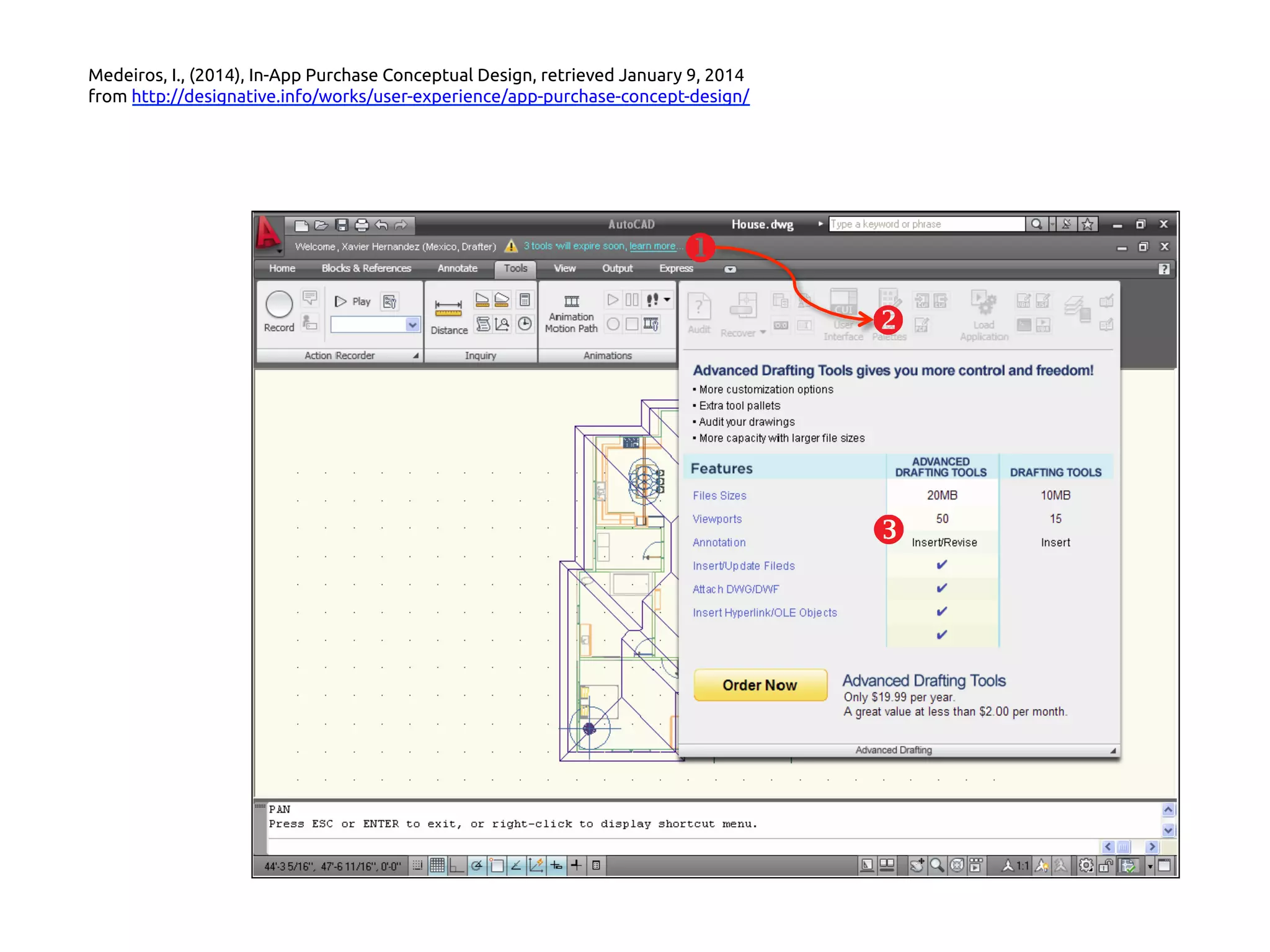Click the Undo arrow icon

[x=381, y=225]
